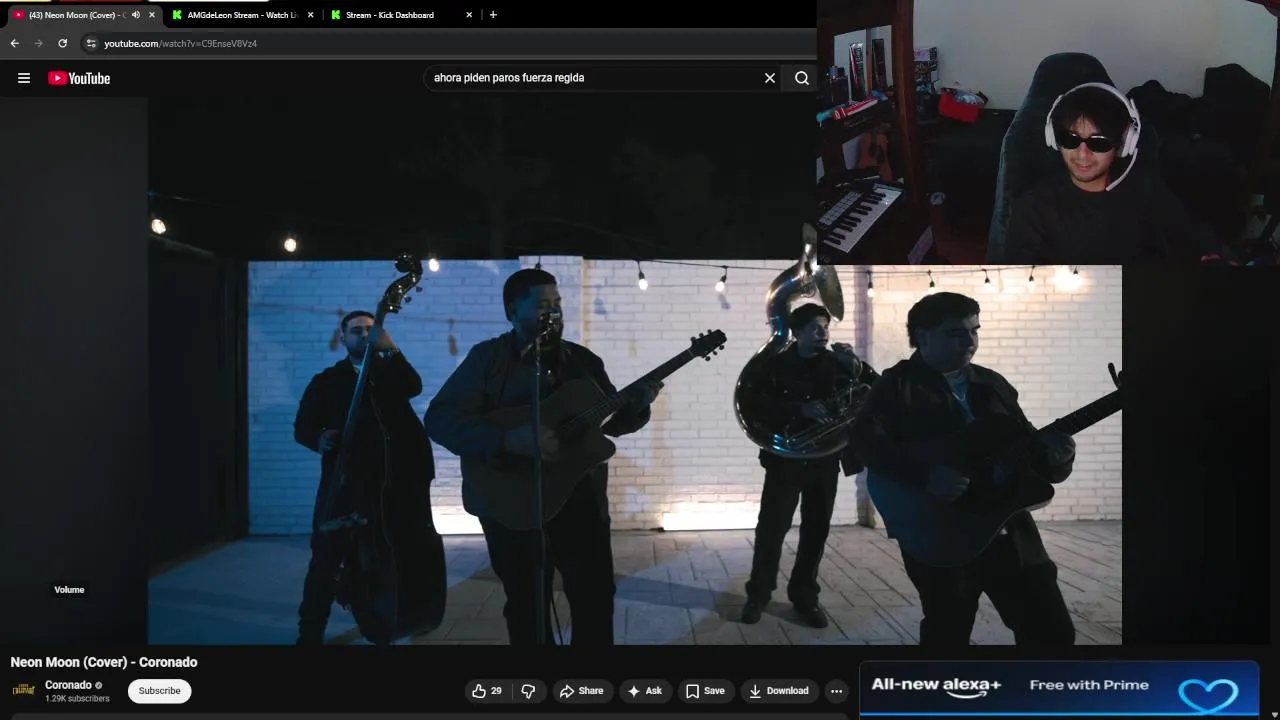Dislike the video with thumbs down
This screenshot has height=720, width=1280.
point(528,691)
